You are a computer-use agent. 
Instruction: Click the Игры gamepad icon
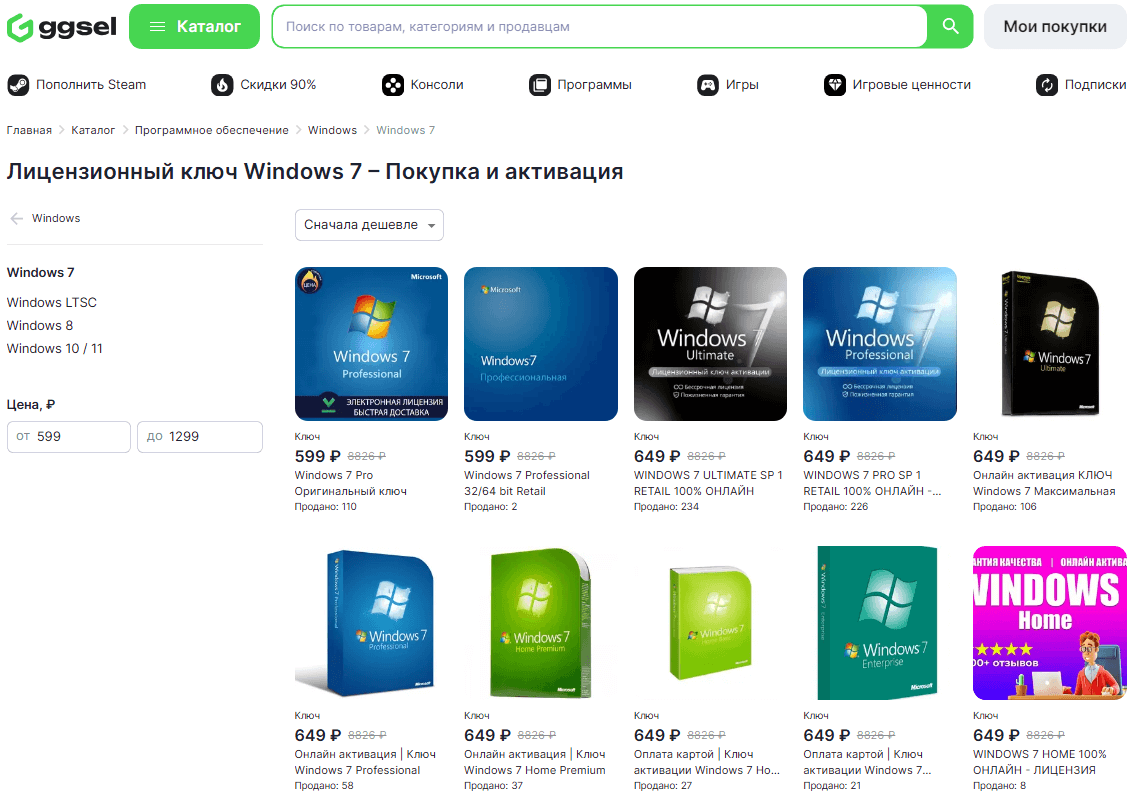[708, 85]
